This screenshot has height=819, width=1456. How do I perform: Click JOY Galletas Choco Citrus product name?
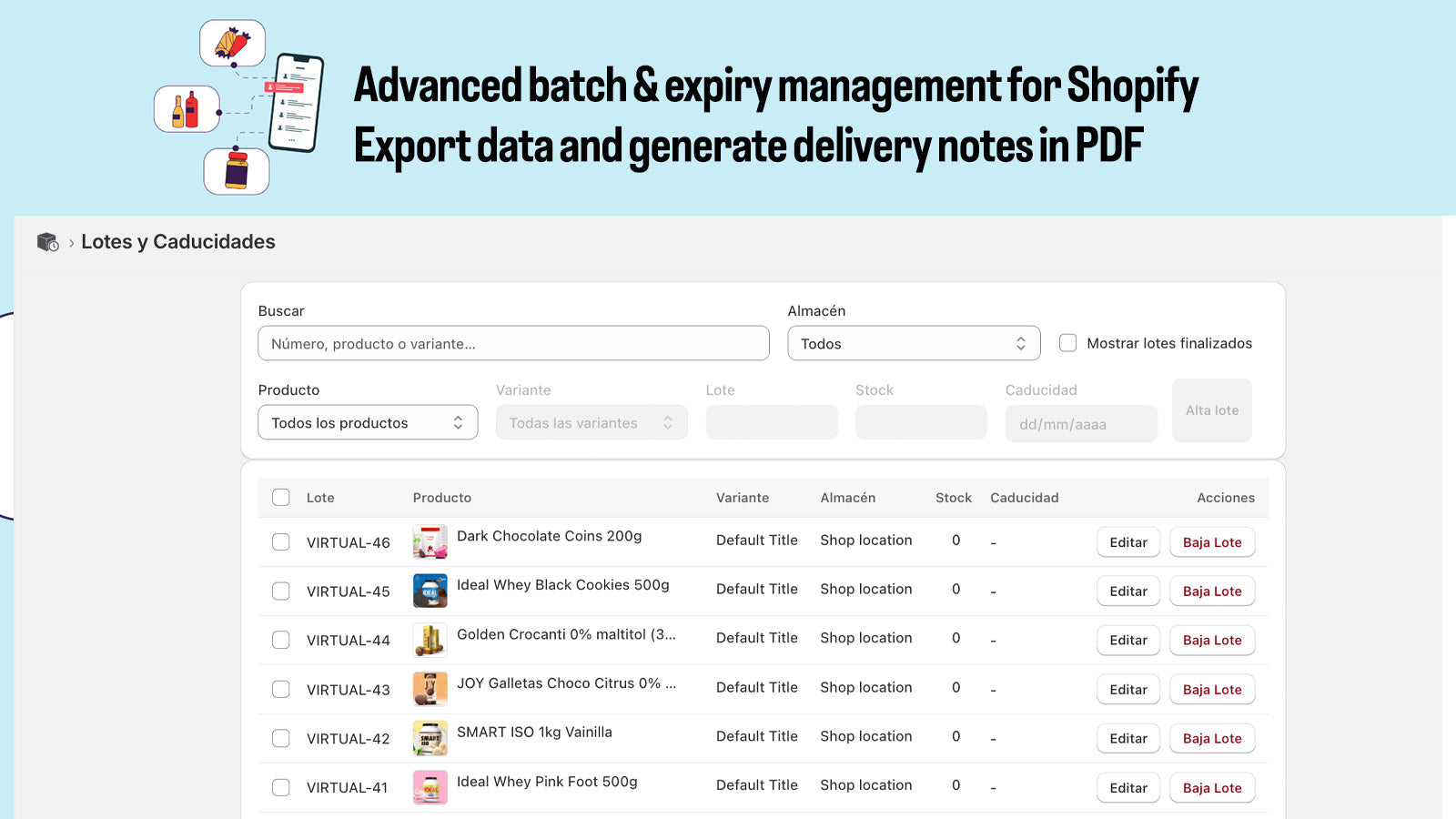[x=566, y=683]
